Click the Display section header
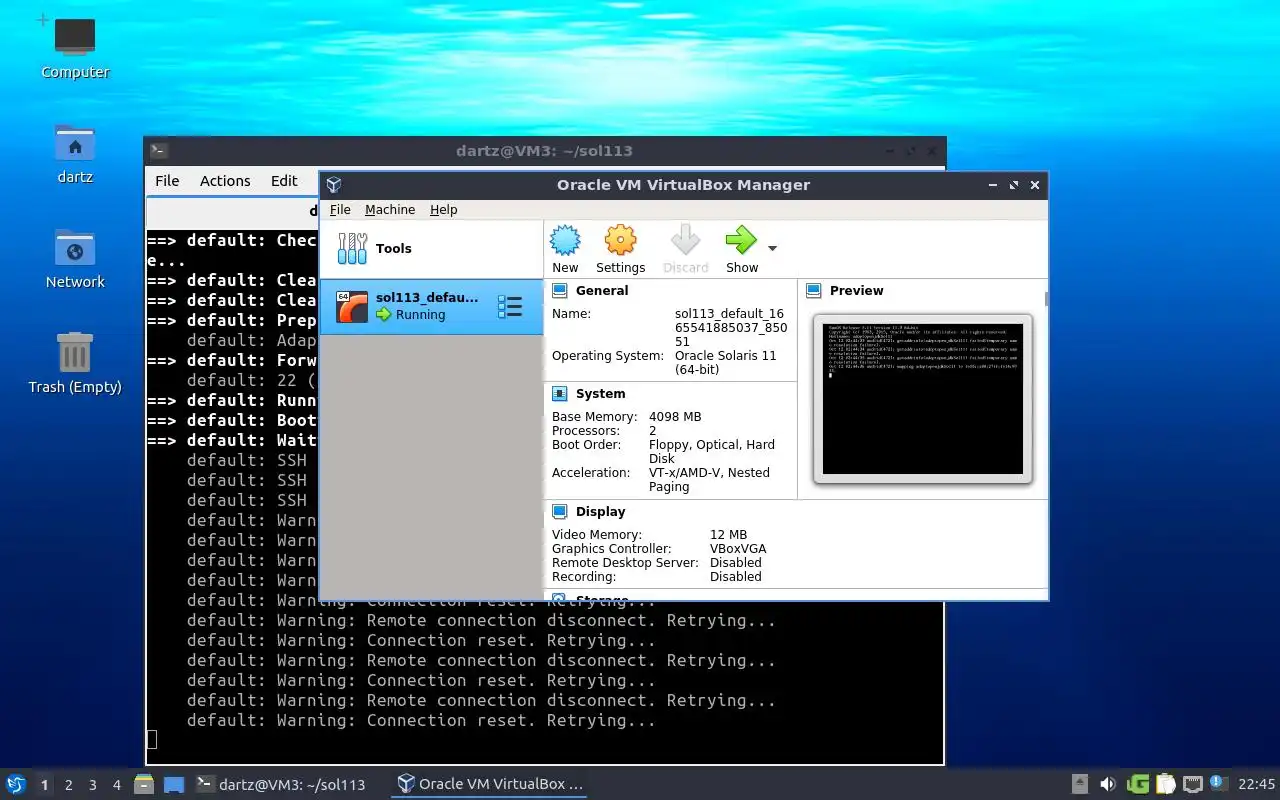This screenshot has height=800, width=1280. pos(600,512)
